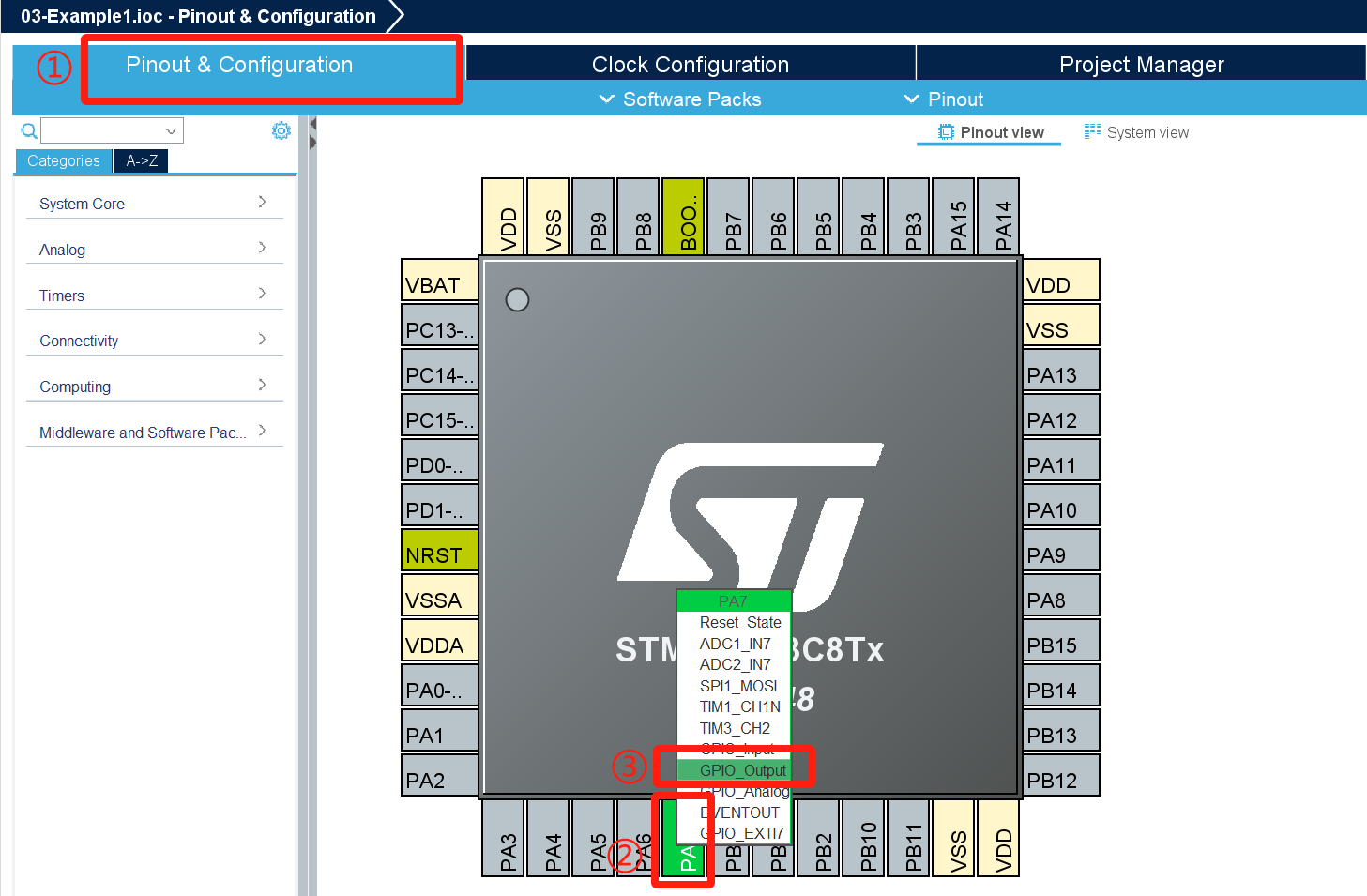Image resolution: width=1367 pixels, height=896 pixels.
Task: Select the Categories tab
Action: [x=64, y=161]
